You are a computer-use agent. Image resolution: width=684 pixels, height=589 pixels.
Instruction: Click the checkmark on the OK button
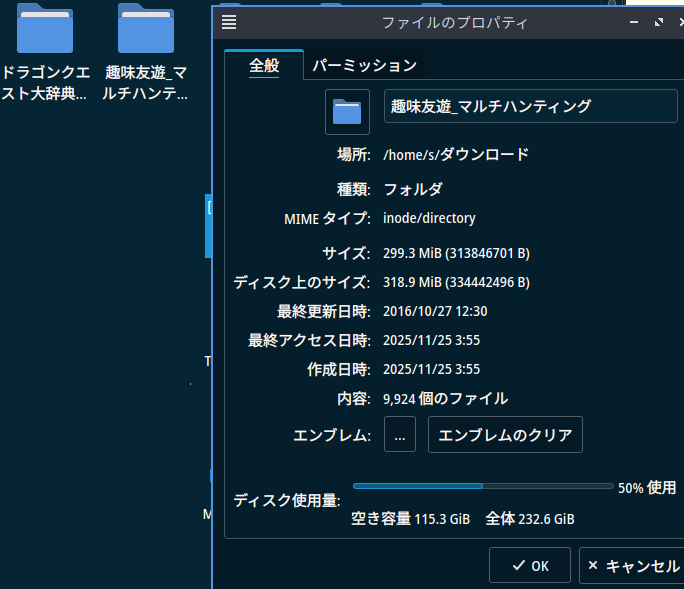click(518, 565)
